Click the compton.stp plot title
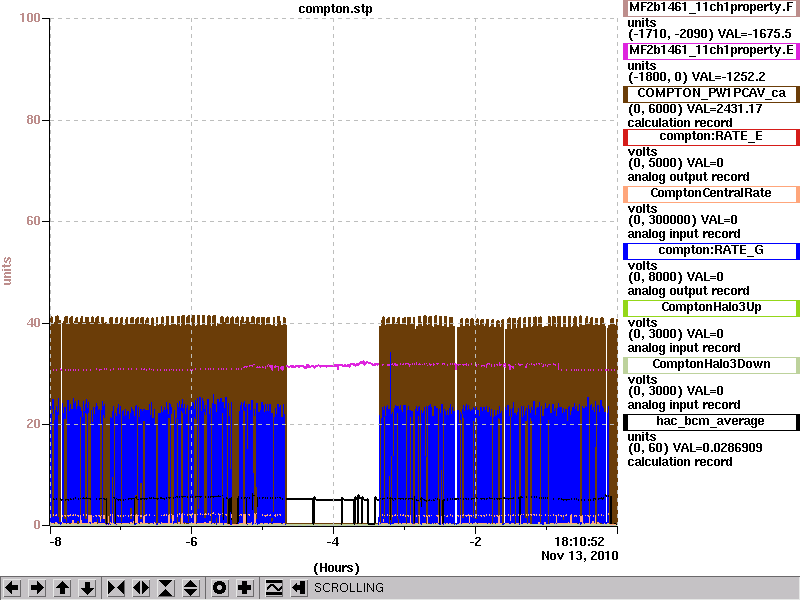 tap(335, 9)
